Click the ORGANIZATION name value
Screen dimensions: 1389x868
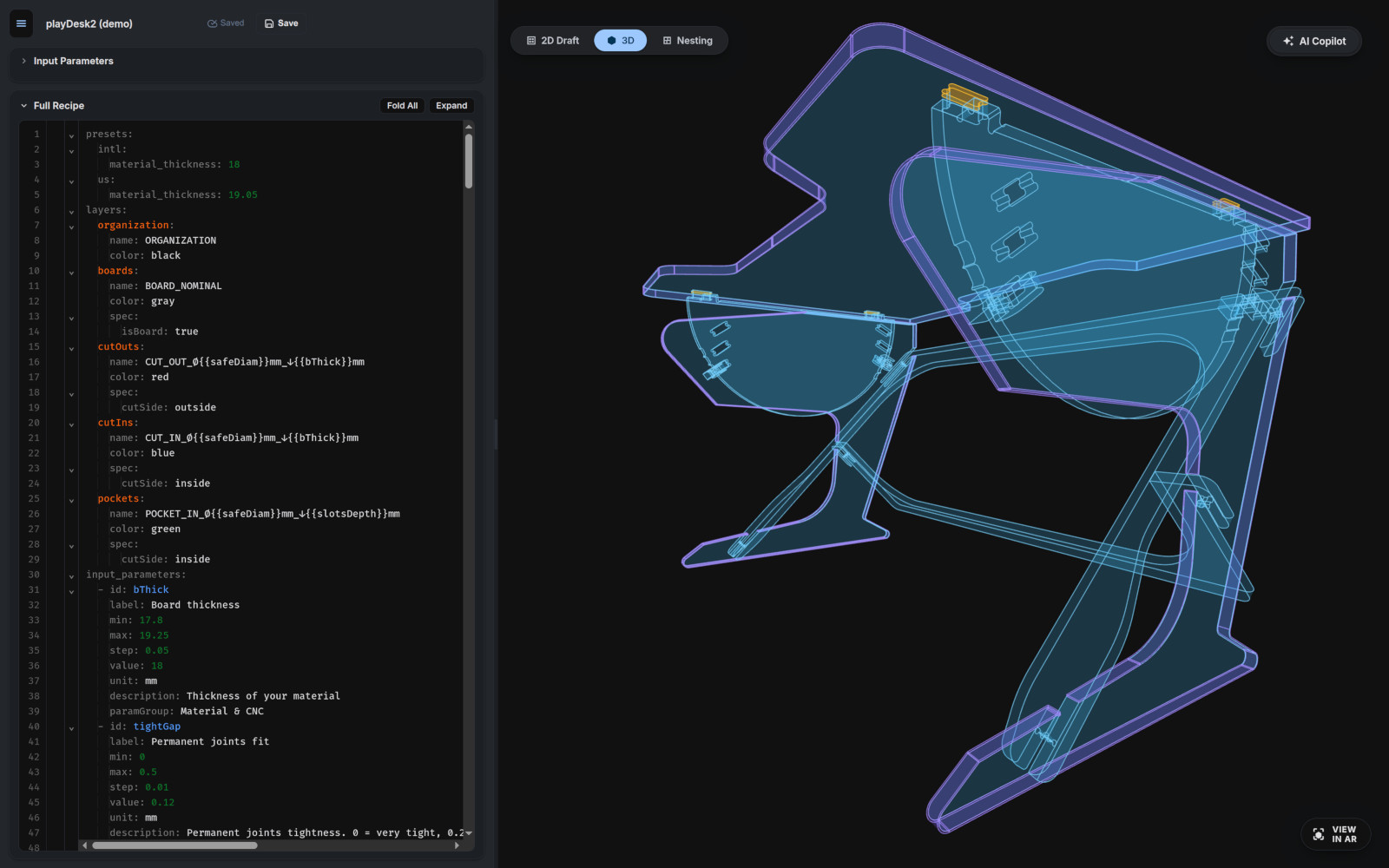click(181, 240)
